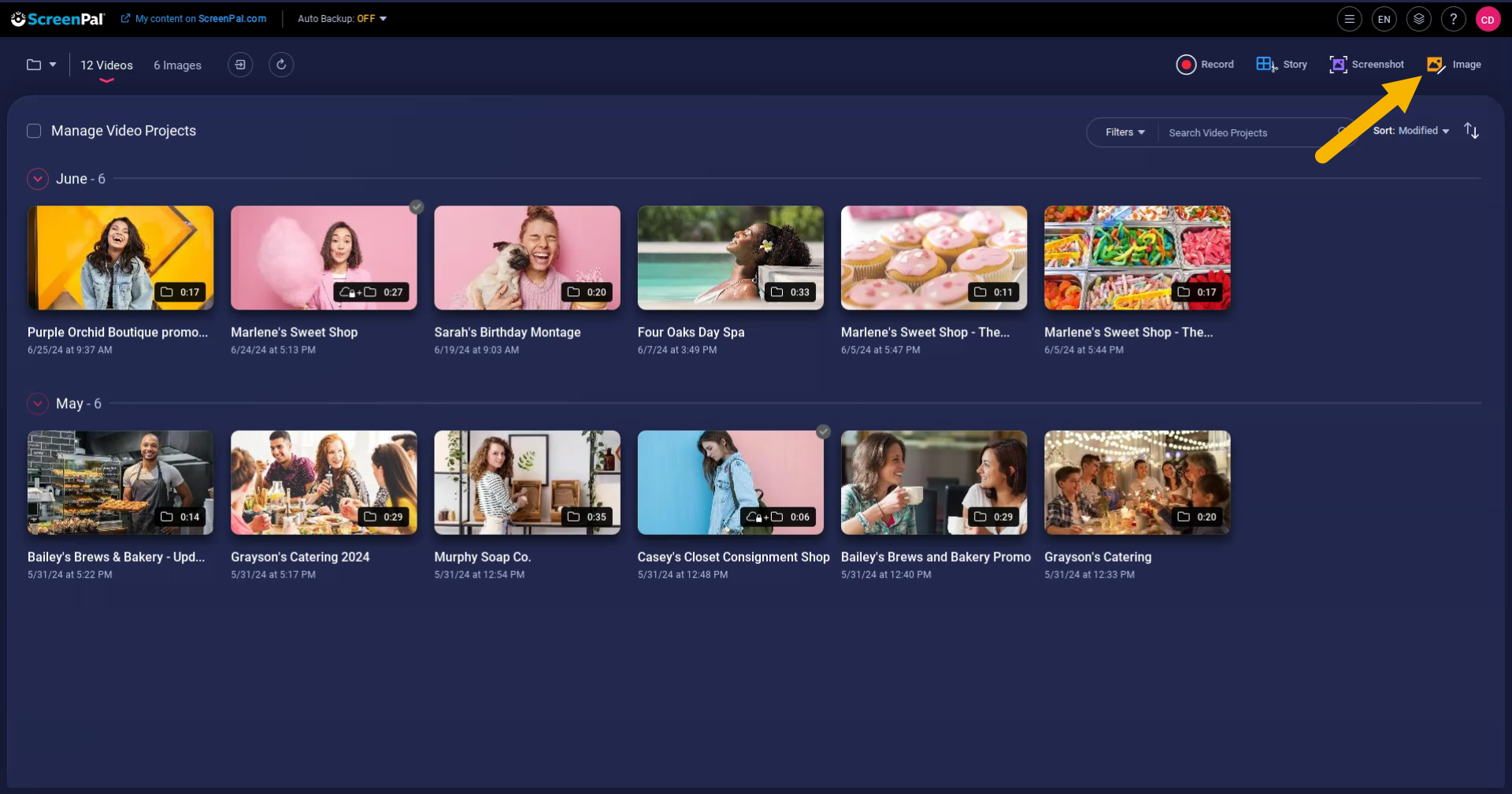1512x794 pixels.
Task: Check the Manage Video Projects checkbox
Action: tap(34, 131)
